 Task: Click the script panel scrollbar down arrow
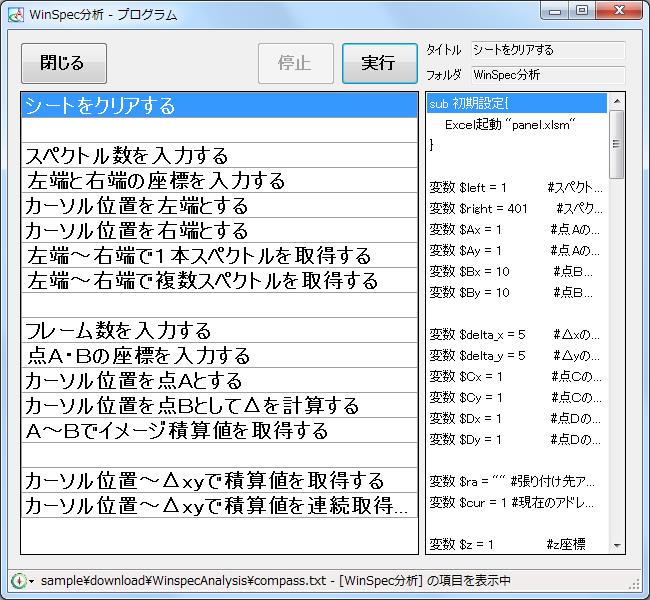(617, 545)
